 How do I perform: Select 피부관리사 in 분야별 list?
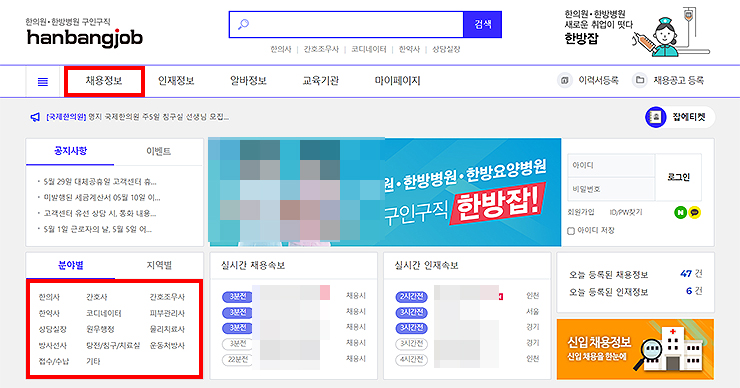pyautogui.click(x=167, y=313)
